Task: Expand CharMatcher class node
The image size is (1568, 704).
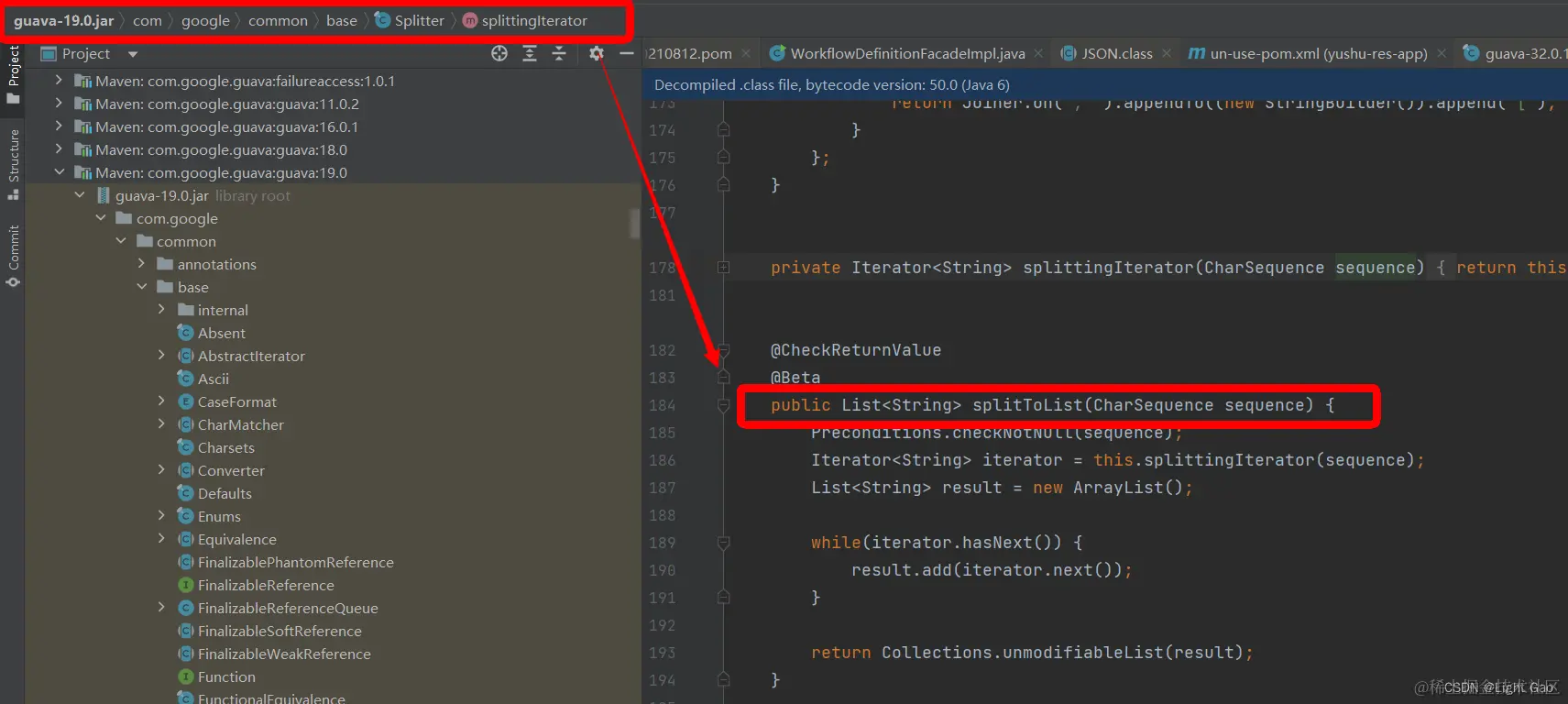Action: pos(162,424)
